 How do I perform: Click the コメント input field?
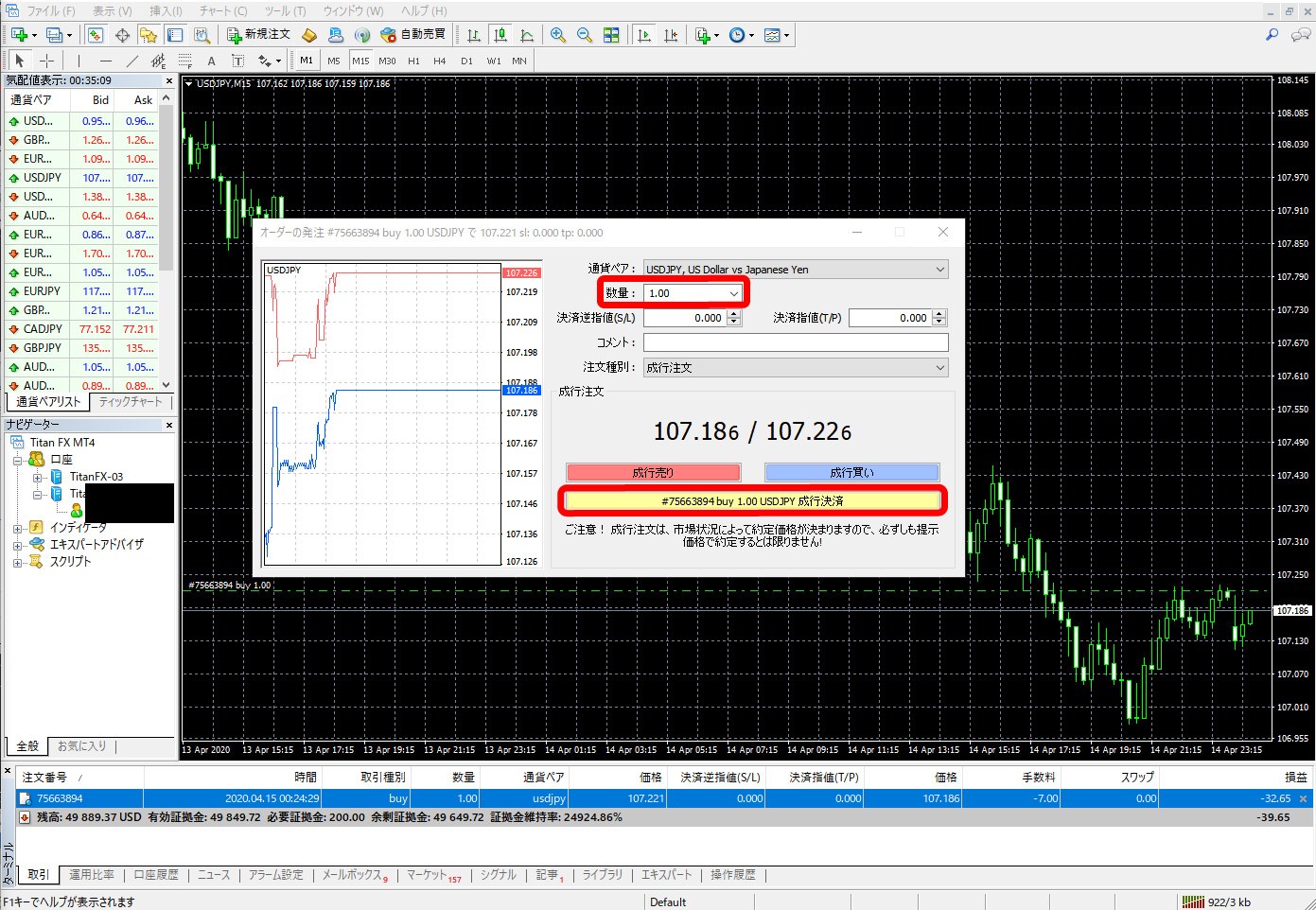796,342
